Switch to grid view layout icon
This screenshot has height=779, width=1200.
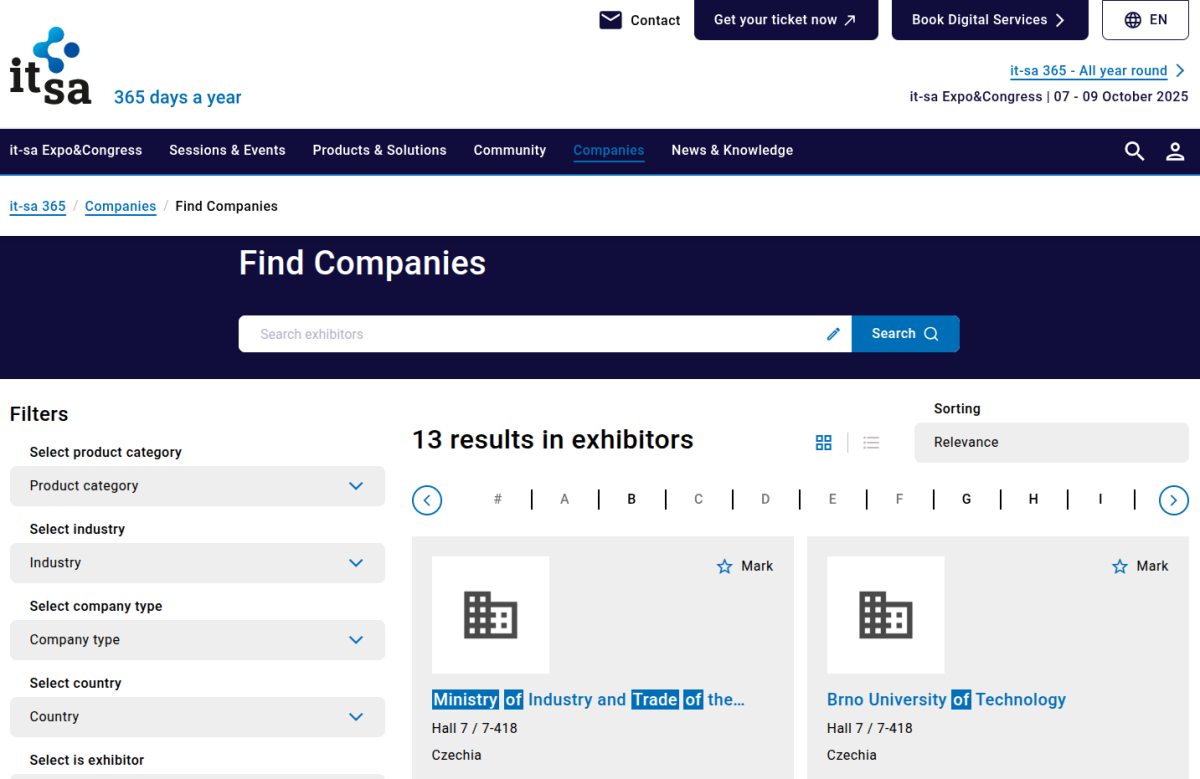[824, 442]
